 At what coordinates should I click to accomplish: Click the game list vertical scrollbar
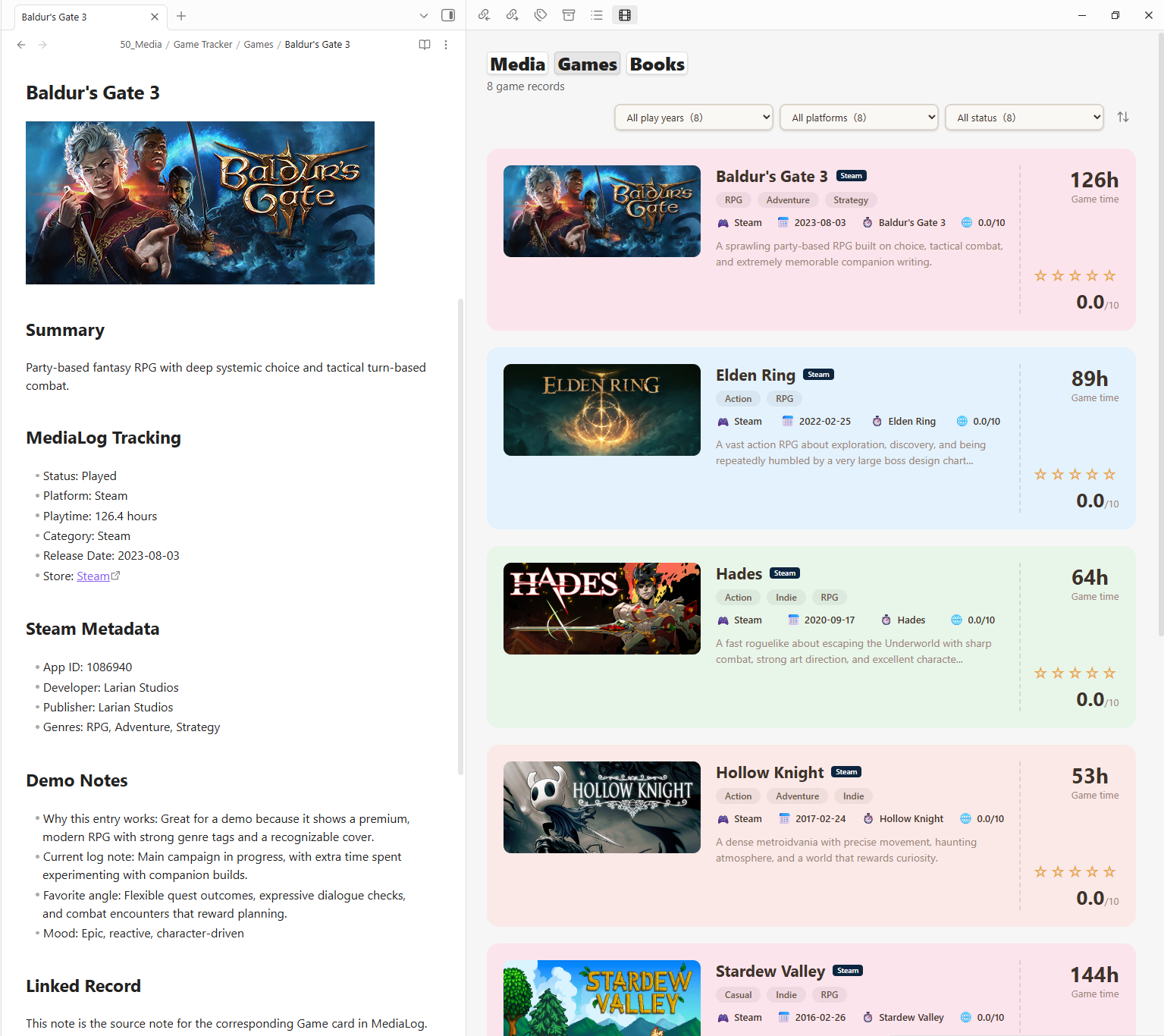point(1160,334)
